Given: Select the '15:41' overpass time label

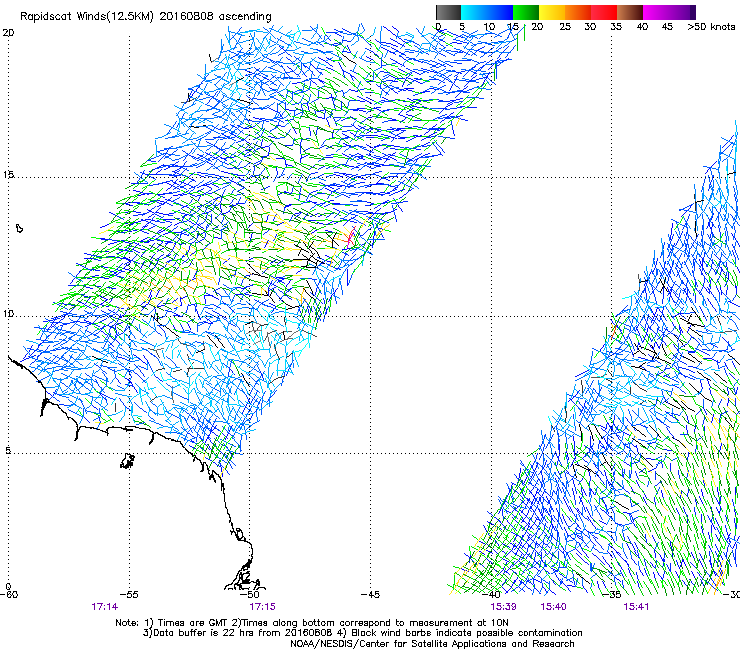Looking at the screenshot, I should tap(636, 607).
